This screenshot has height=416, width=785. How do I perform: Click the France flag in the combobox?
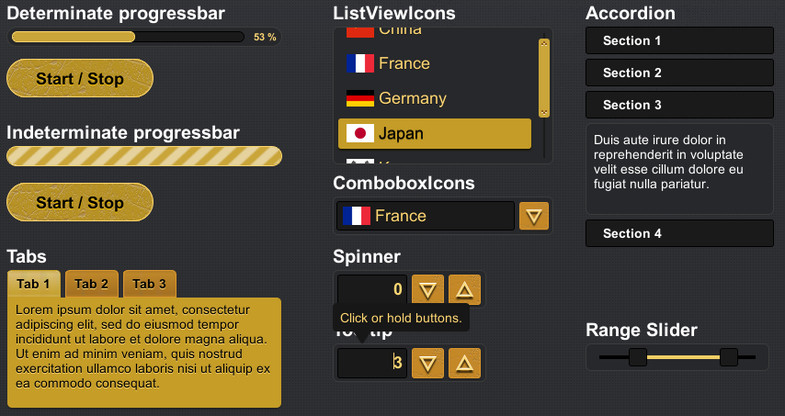356,216
